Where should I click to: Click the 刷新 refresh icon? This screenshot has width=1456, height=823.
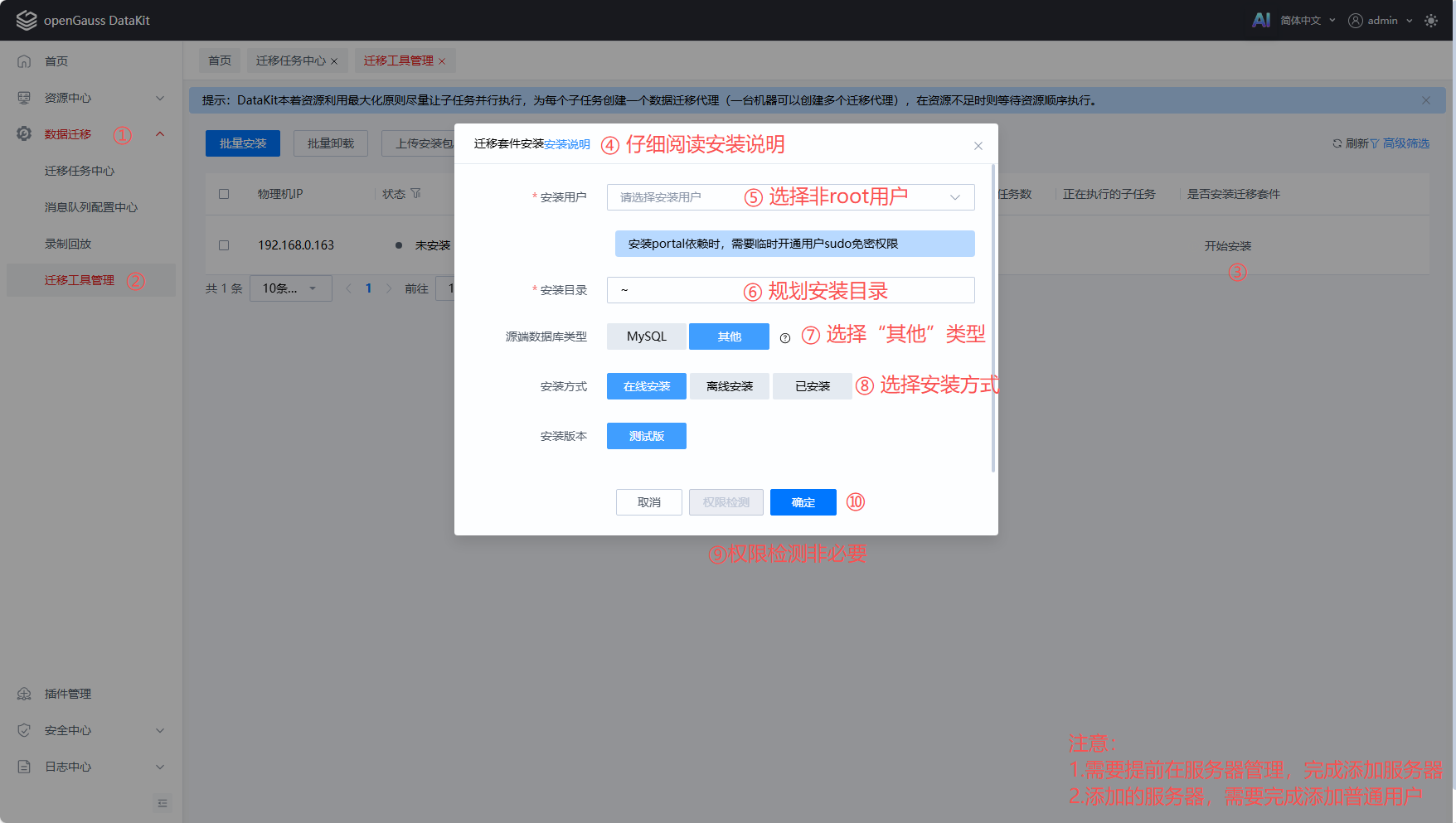tap(1337, 143)
